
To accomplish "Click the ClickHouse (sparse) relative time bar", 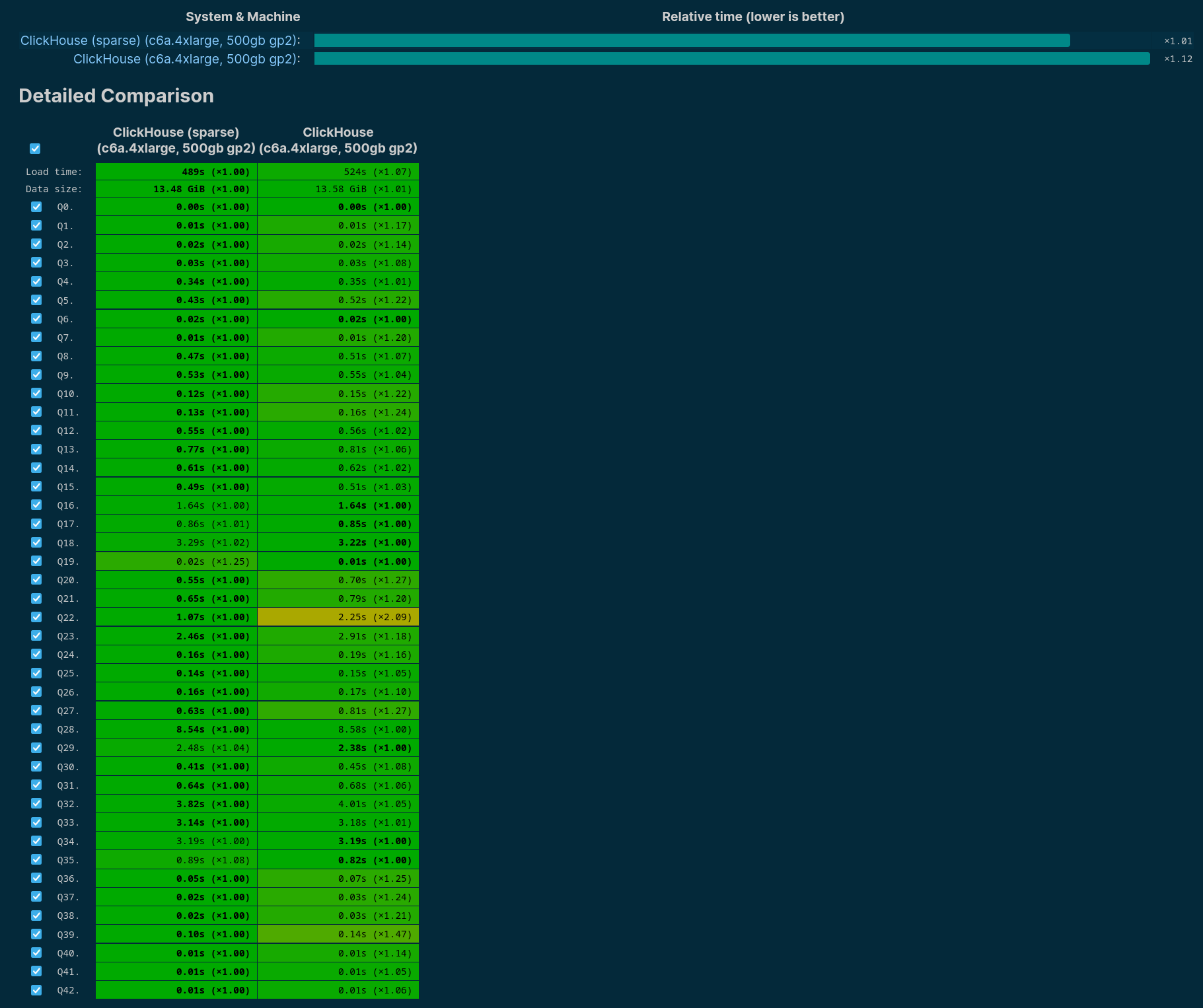I will 692,40.
